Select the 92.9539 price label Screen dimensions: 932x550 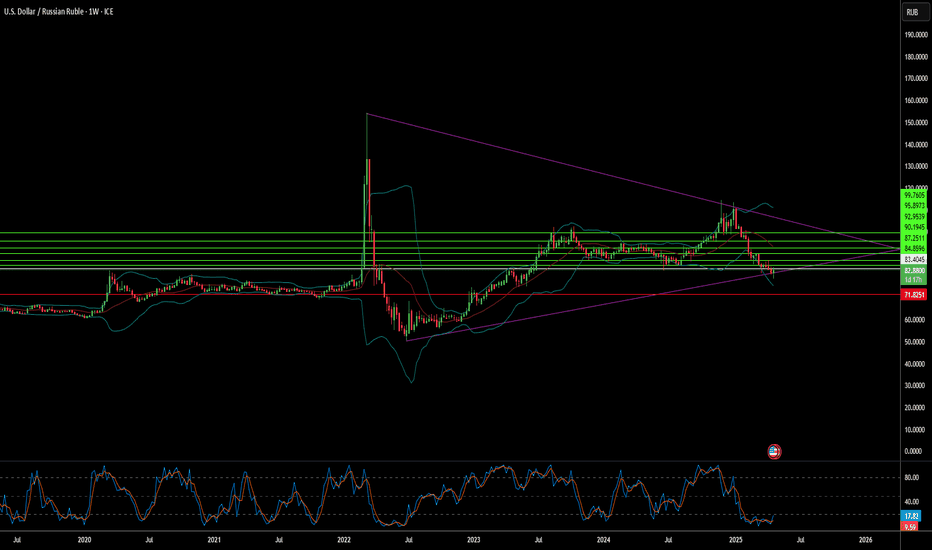pyautogui.click(x=914, y=216)
